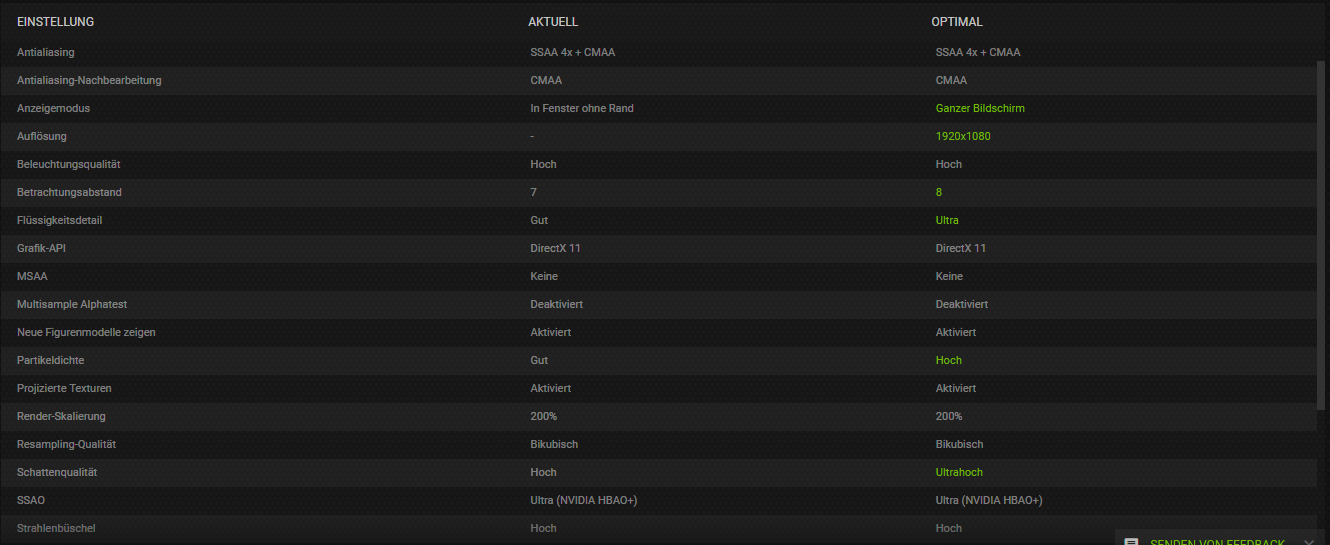Screen dimensions: 1330x545
Task: Click the feedback speech-bubble icon
Action: (x=1131, y=541)
